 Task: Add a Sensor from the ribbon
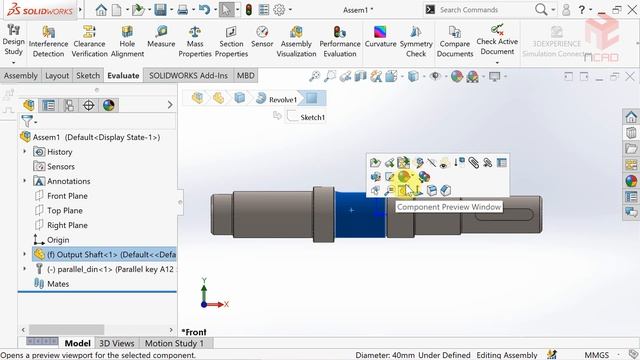262,37
